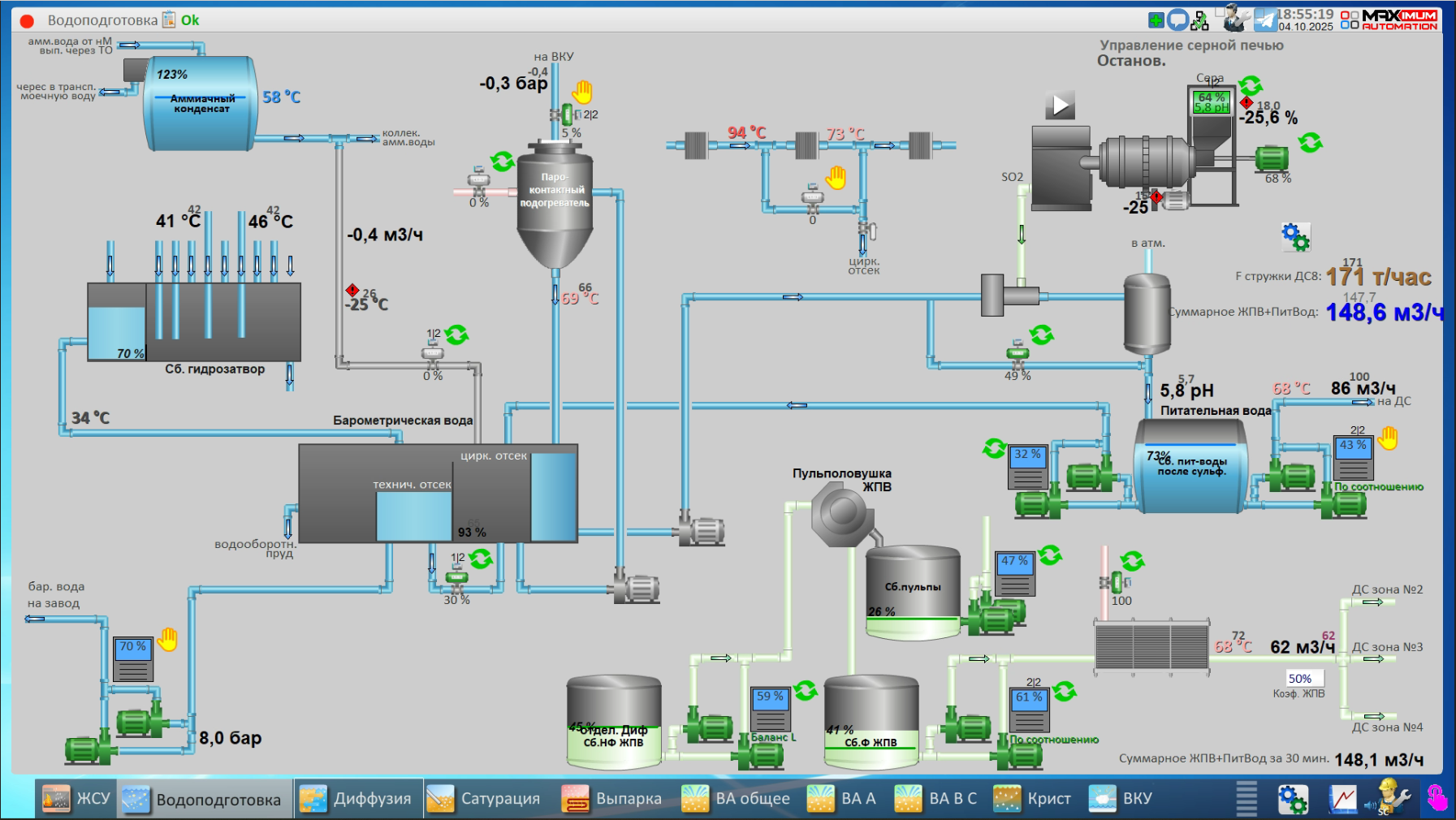Click the Коэф. ЖПВ 50% field

[1304, 679]
